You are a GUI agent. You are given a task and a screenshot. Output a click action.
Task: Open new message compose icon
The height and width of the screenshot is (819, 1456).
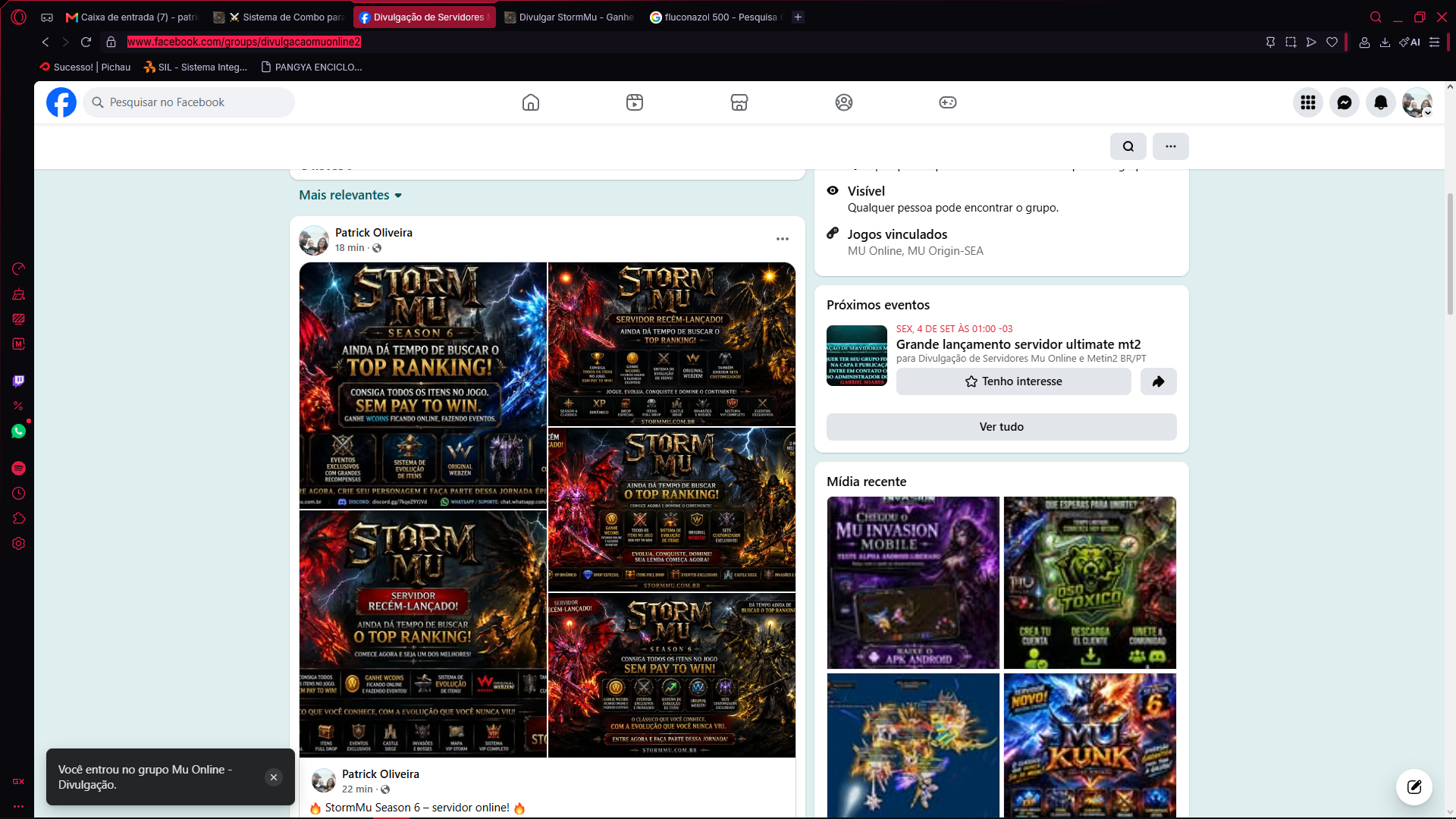(1414, 786)
